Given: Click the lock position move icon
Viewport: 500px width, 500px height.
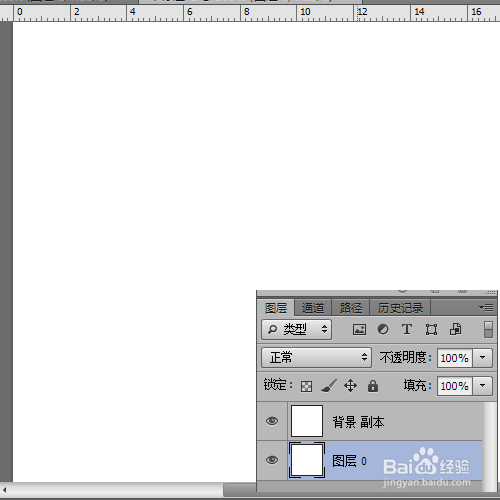Looking at the screenshot, I should [350, 386].
